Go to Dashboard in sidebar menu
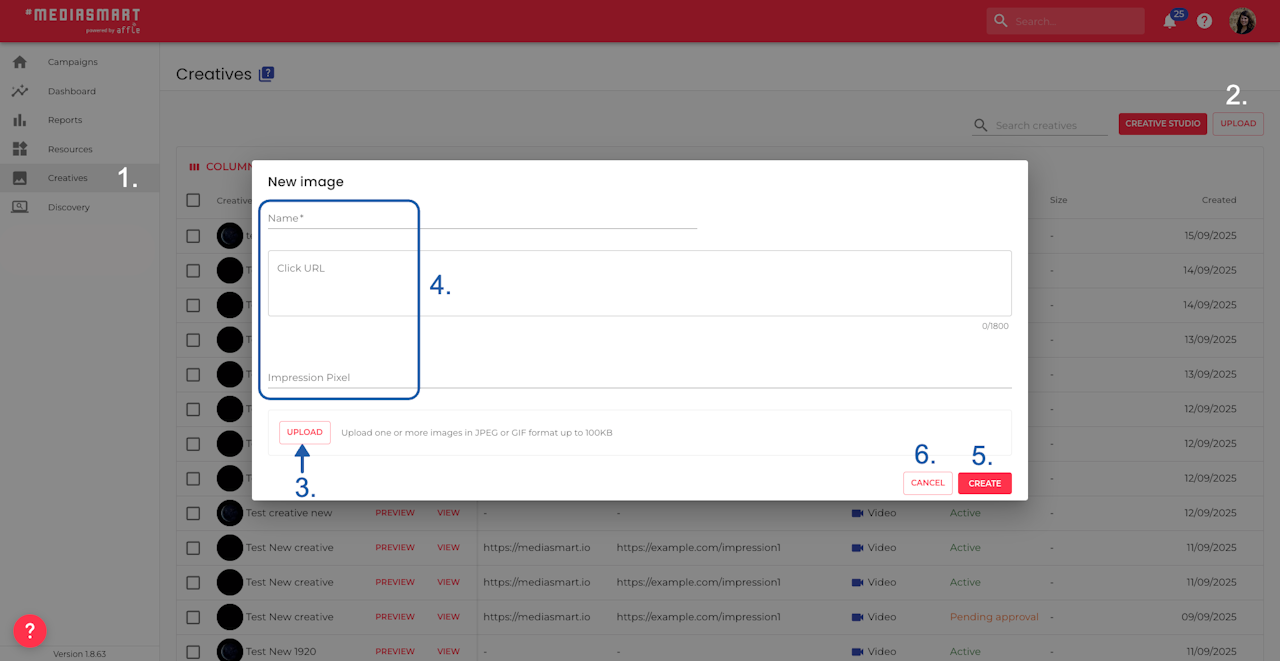Screen dimensions: 1280x661 72,91
